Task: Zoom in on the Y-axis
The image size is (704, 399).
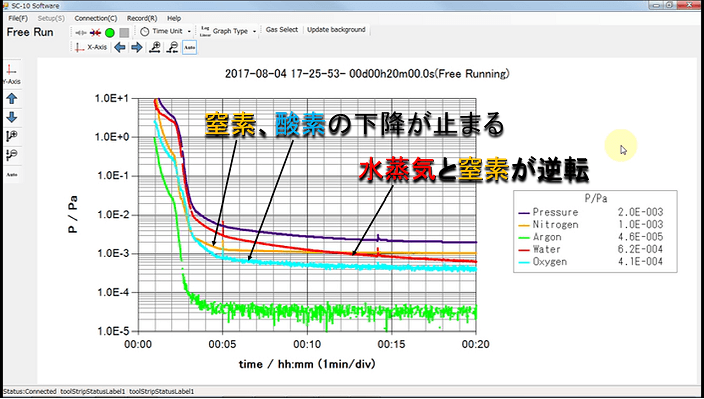Action: [x=12, y=136]
